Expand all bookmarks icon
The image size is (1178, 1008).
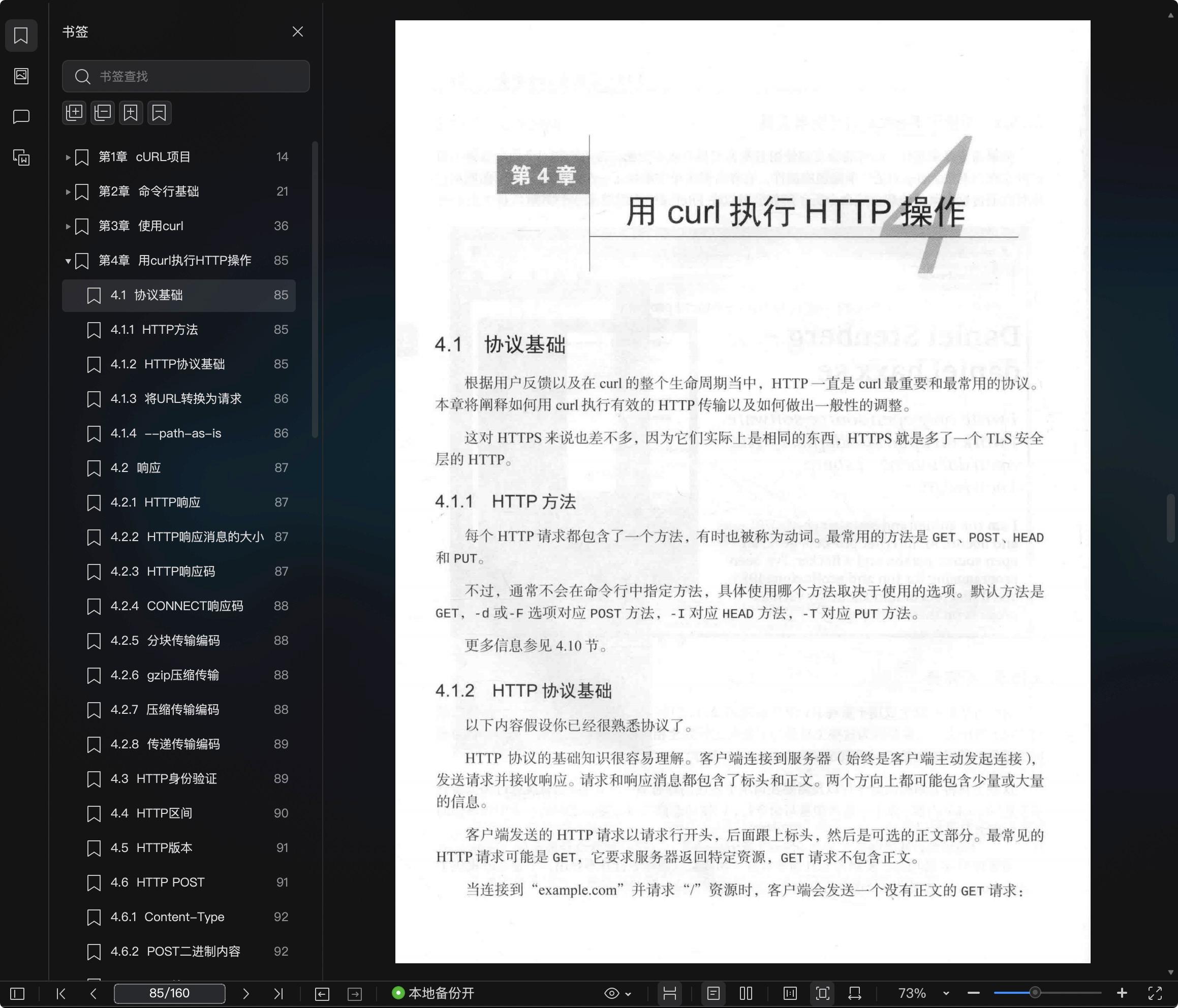(74, 113)
